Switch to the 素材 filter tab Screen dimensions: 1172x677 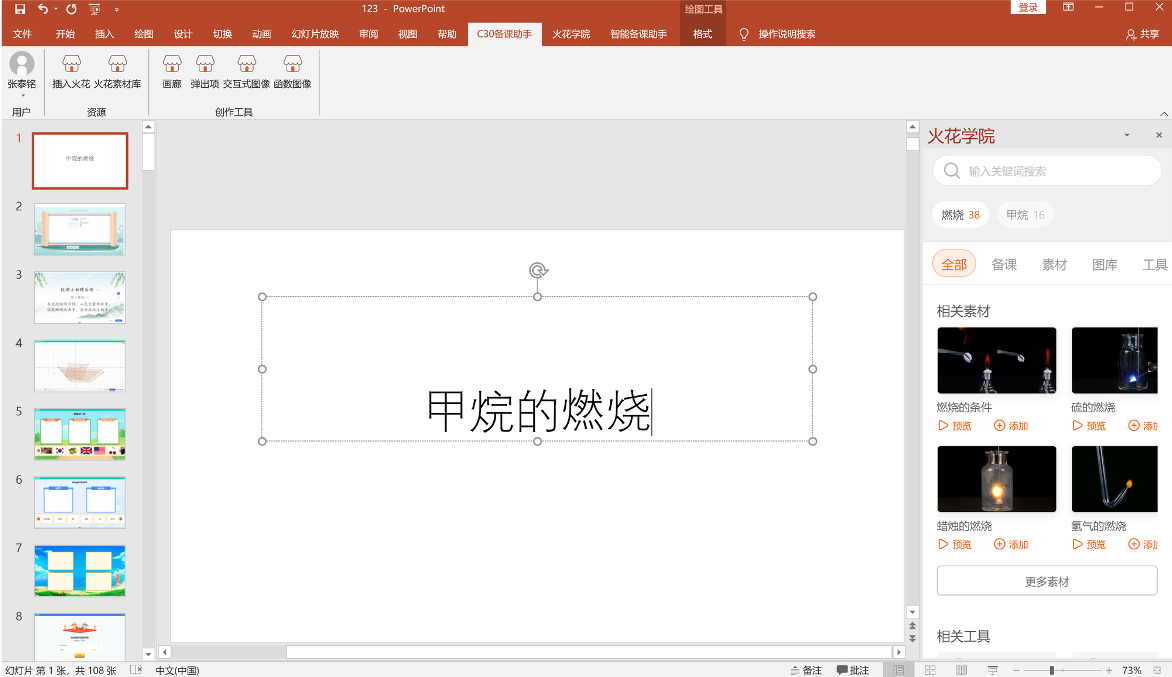[1054, 265]
